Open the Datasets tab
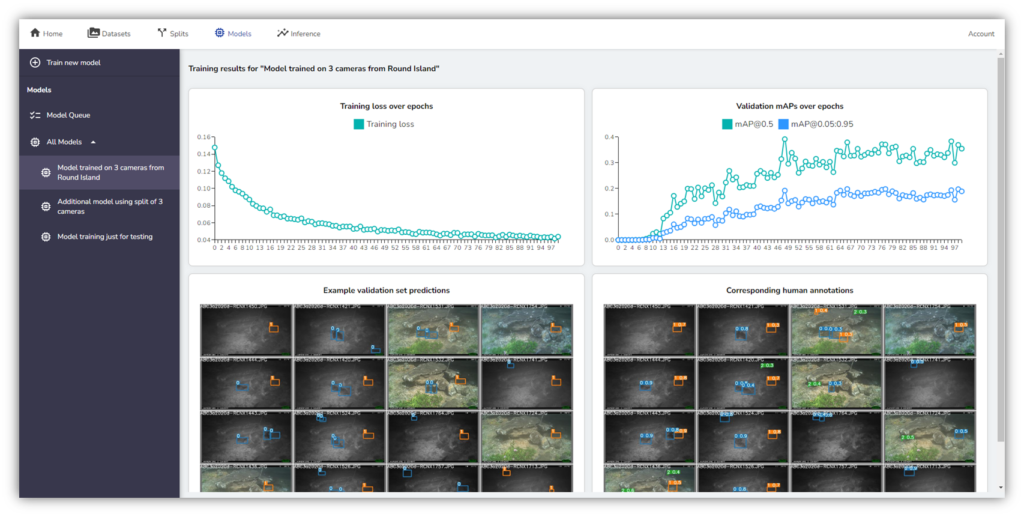1024x517 pixels. point(116,33)
